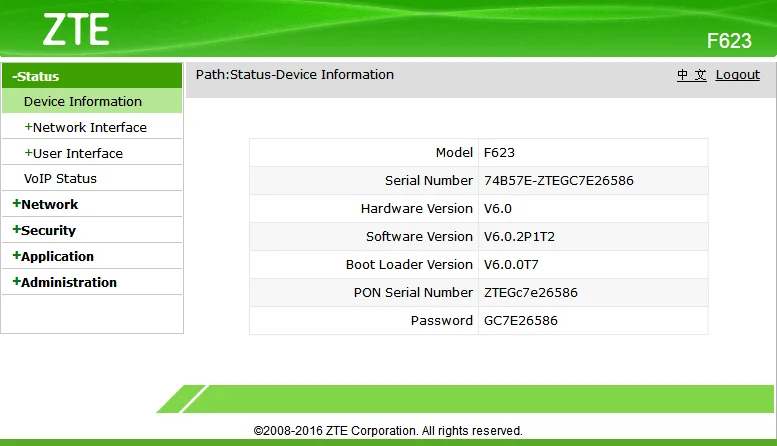Click the F623 model label in header

tap(729, 41)
